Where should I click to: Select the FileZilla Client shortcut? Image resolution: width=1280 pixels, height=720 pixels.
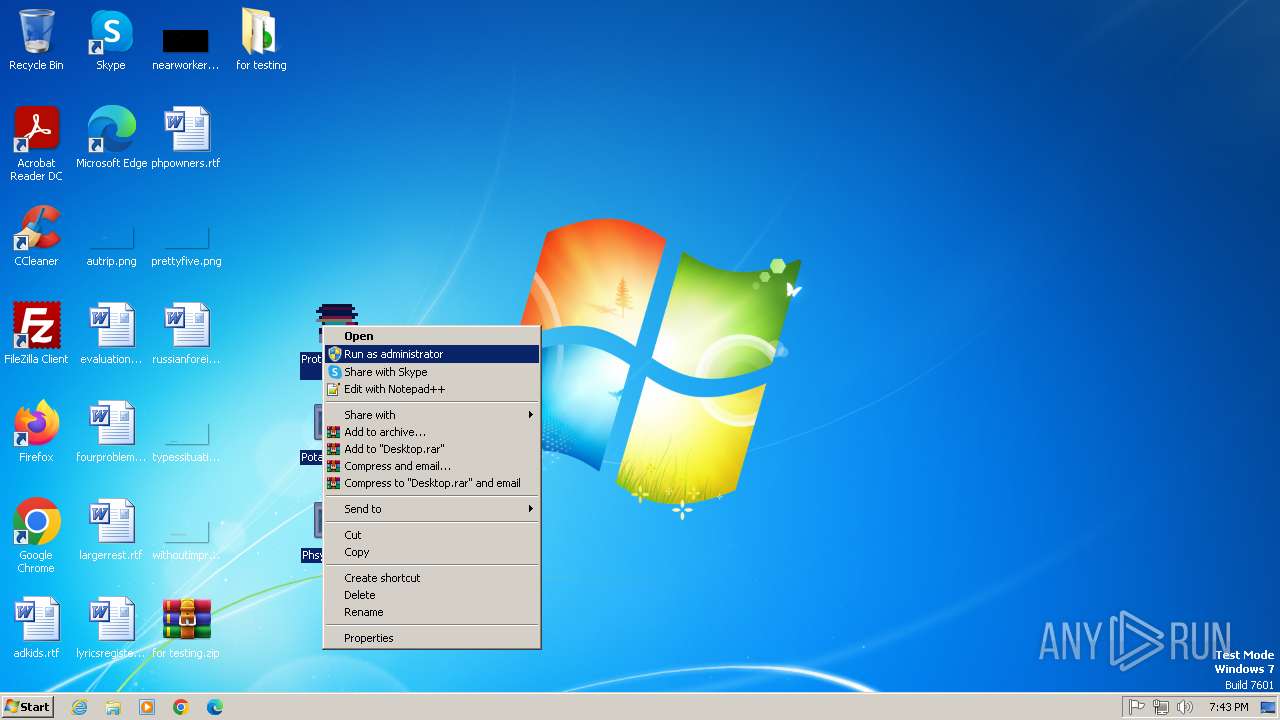pos(36,334)
